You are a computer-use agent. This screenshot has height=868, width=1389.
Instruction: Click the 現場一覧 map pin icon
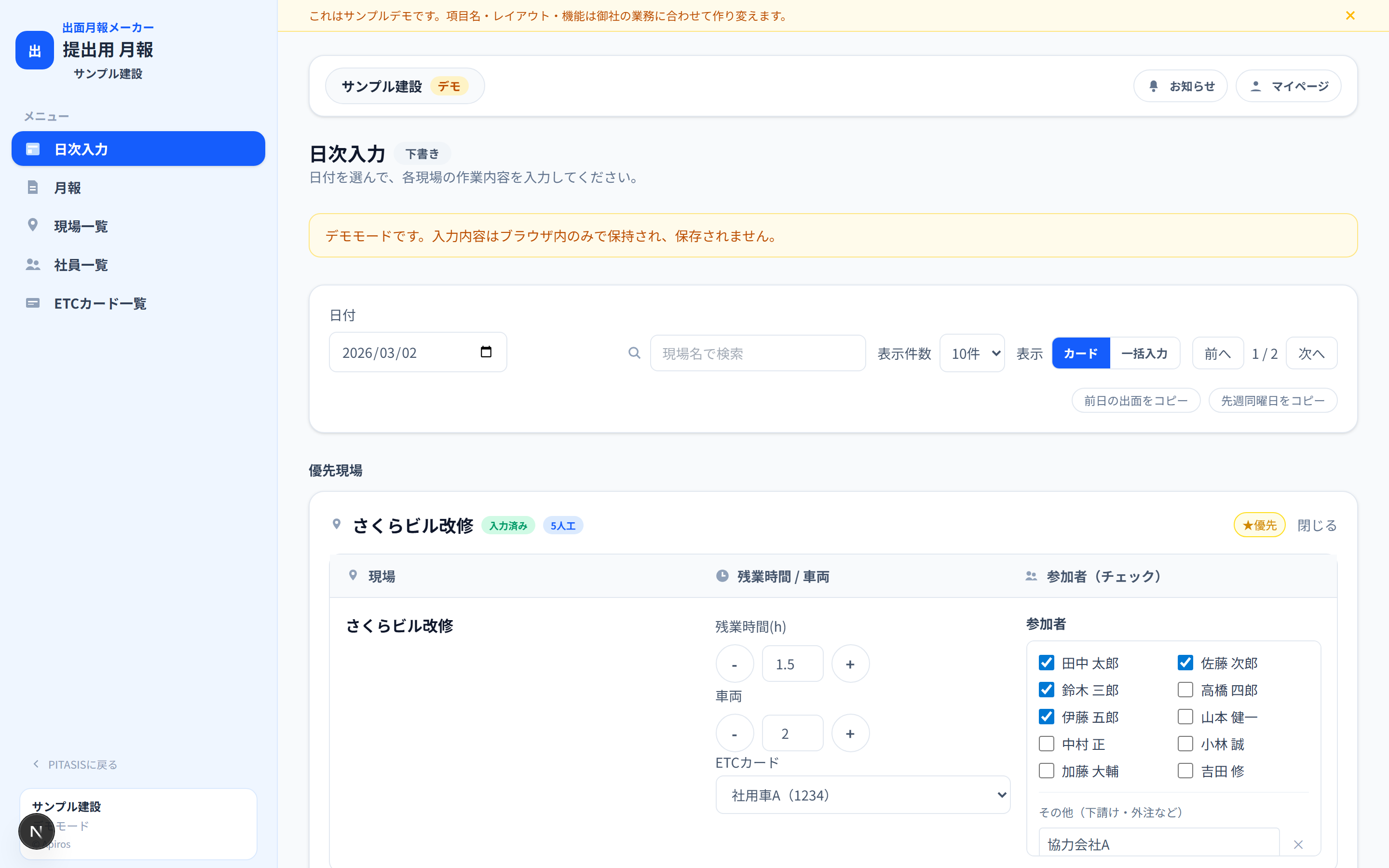(x=33, y=225)
